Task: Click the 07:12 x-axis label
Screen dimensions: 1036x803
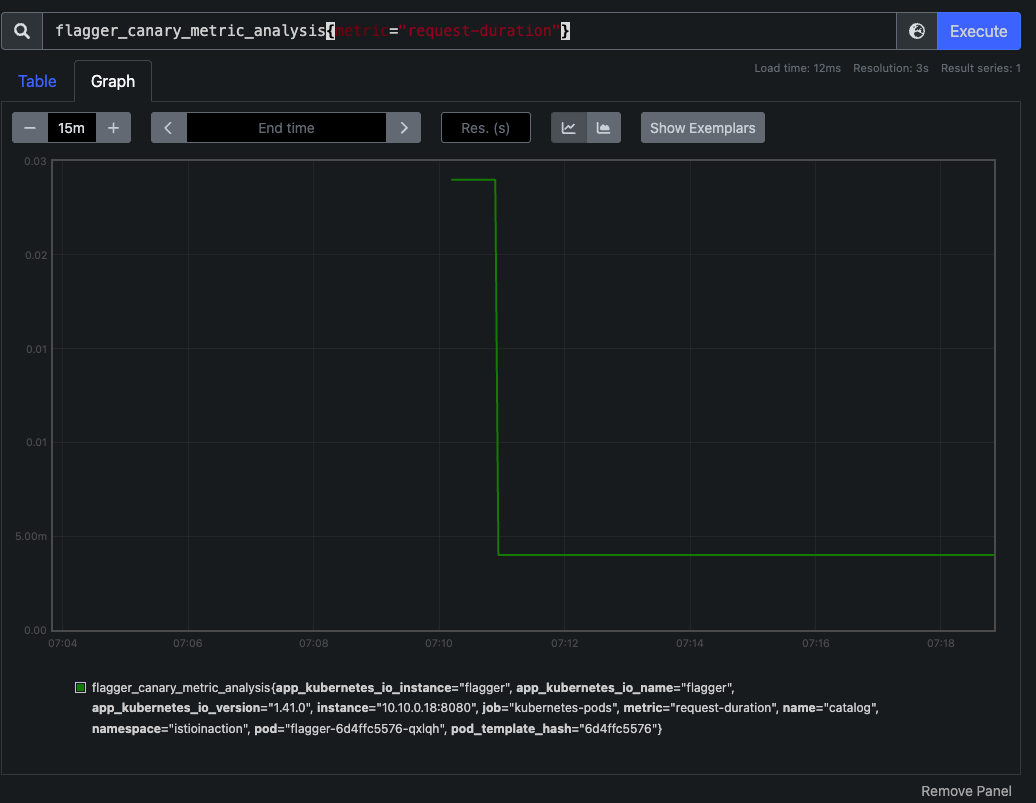Action: click(x=564, y=643)
